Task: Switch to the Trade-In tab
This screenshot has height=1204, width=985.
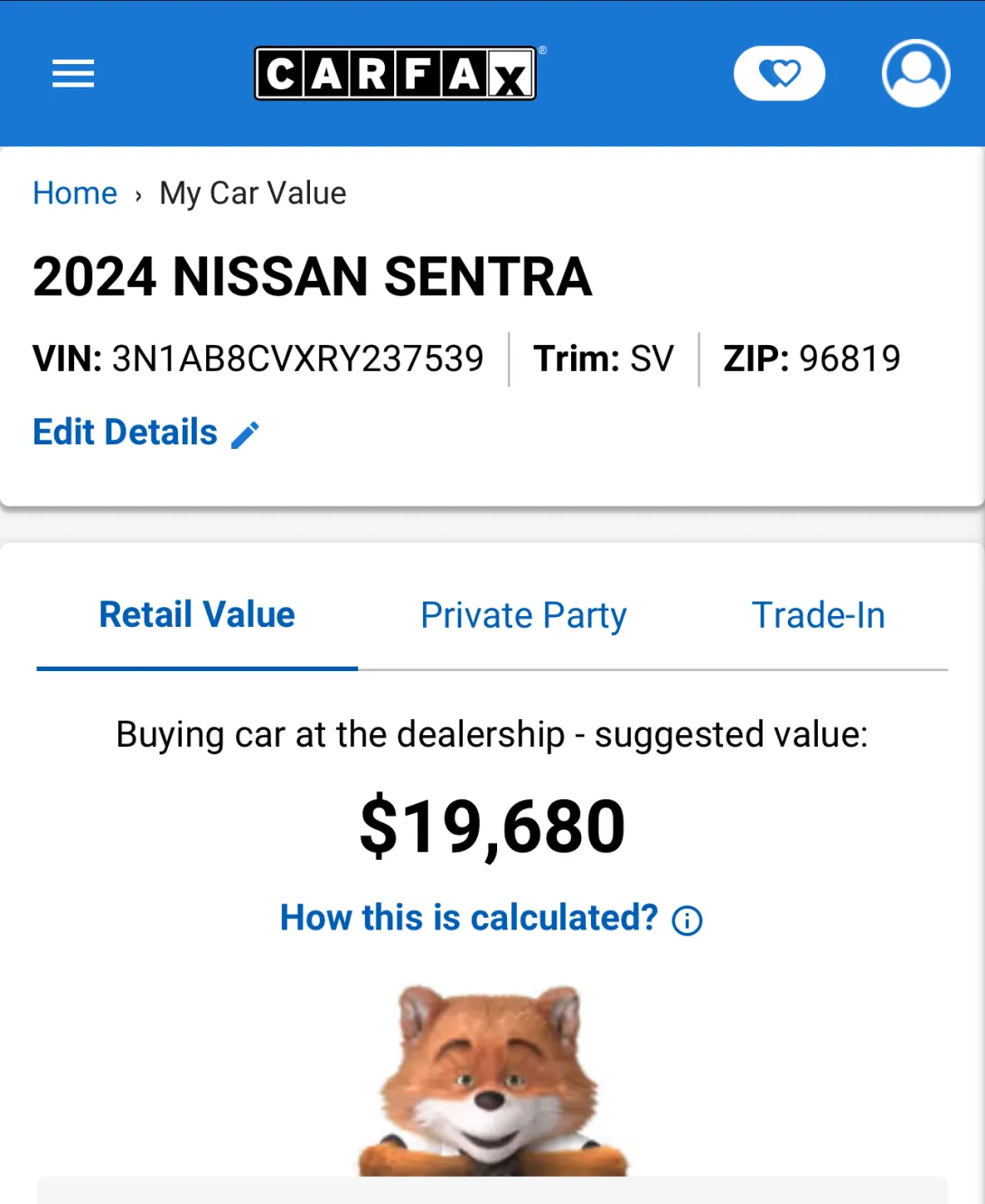Action: click(818, 615)
